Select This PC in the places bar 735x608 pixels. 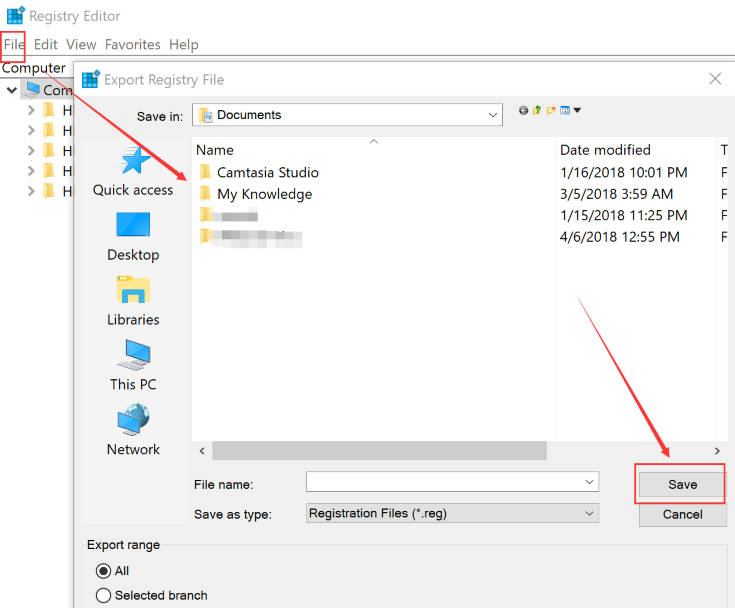(x=133, y=366)
